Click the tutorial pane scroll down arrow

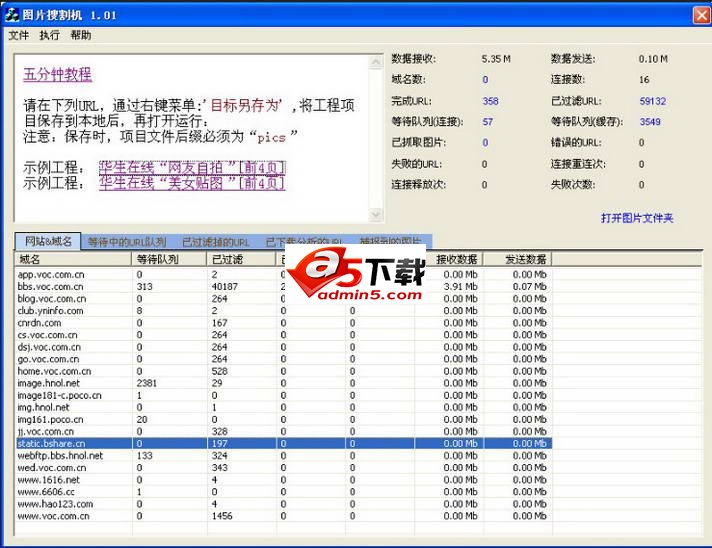pyautogui.click(x=376, y=214)
